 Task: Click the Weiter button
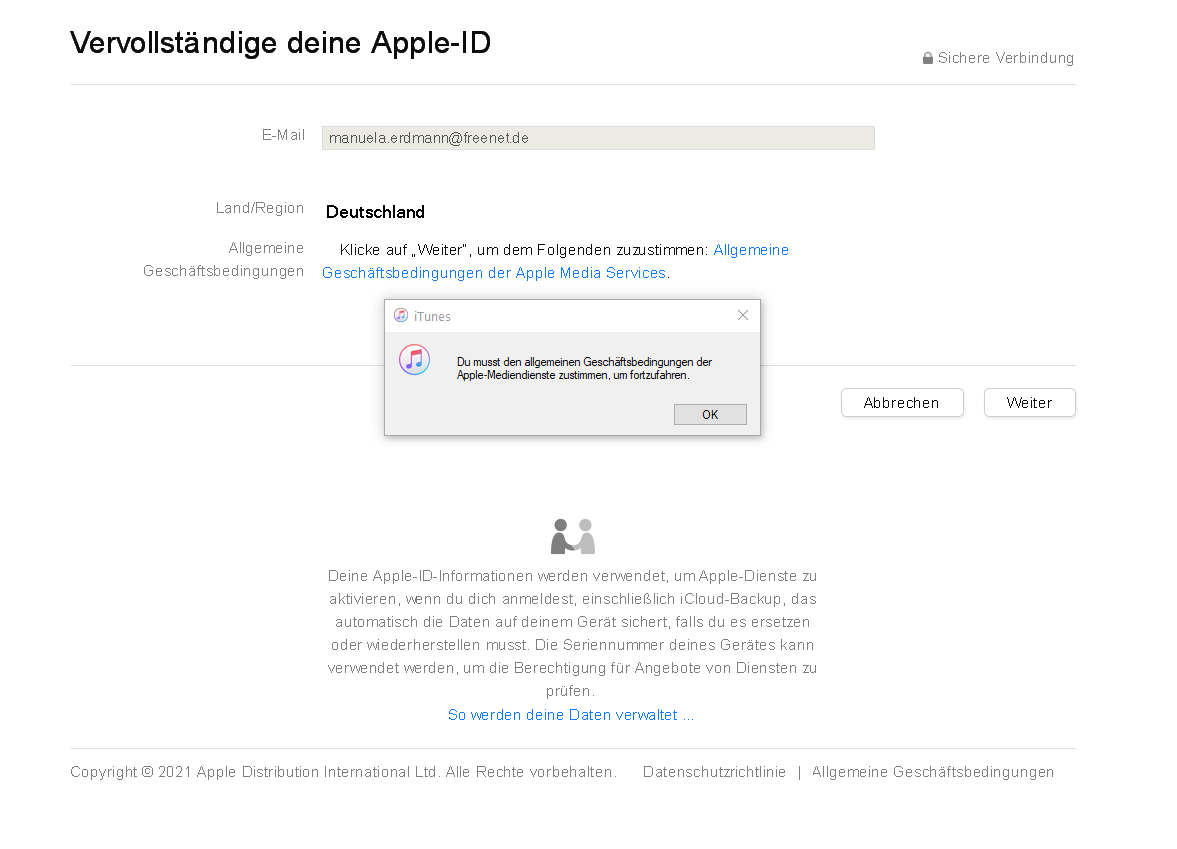(x=1029, y=402)
